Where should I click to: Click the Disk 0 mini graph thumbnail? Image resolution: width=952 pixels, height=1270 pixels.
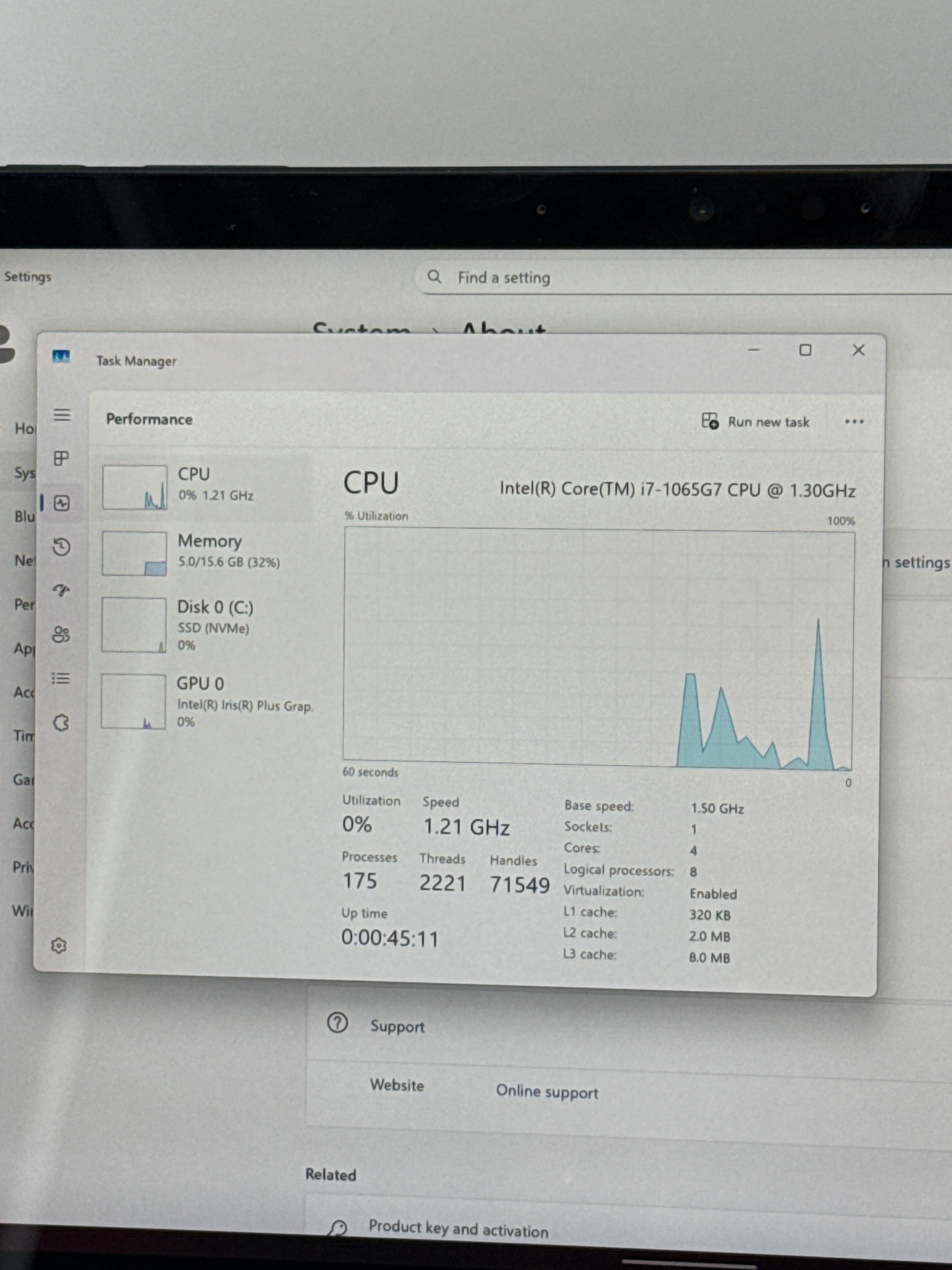pos(134,625)
